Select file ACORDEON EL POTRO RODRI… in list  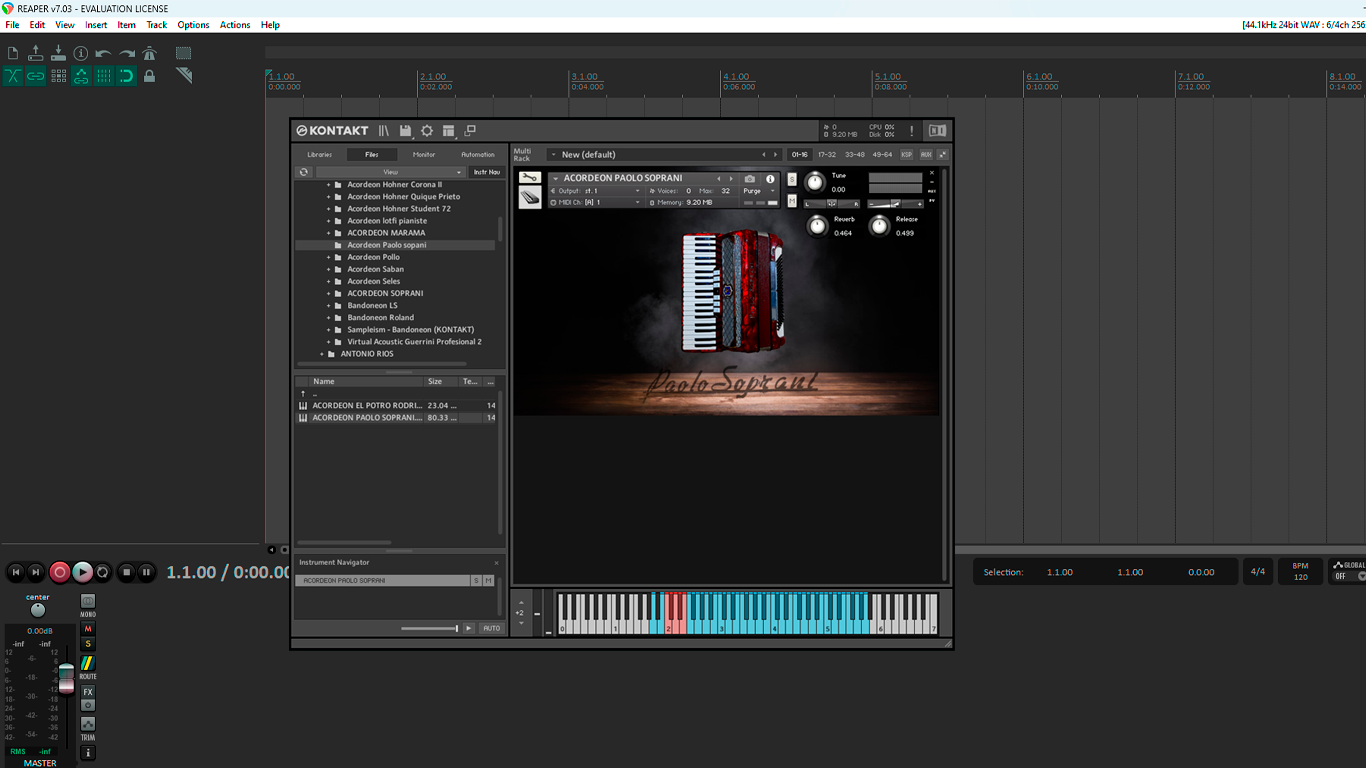[396, 406]
